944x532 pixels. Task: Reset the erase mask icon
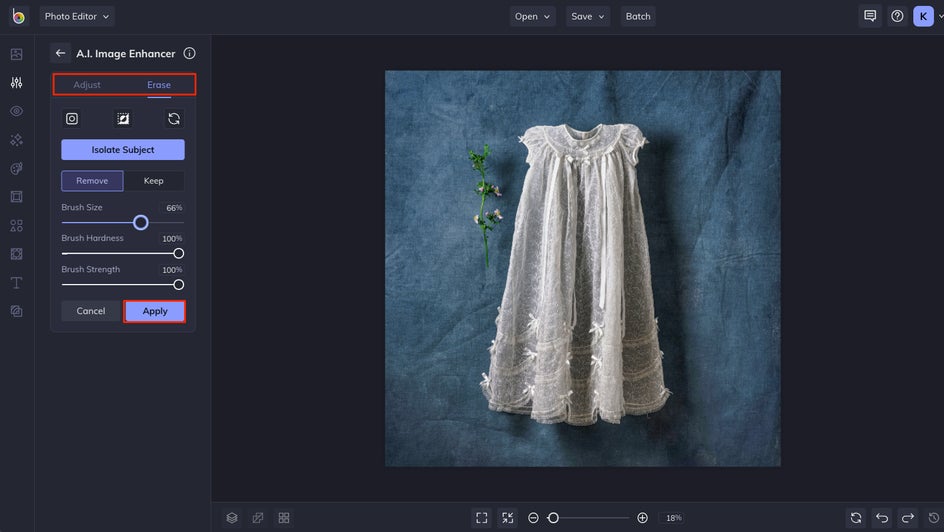(174, 119)
